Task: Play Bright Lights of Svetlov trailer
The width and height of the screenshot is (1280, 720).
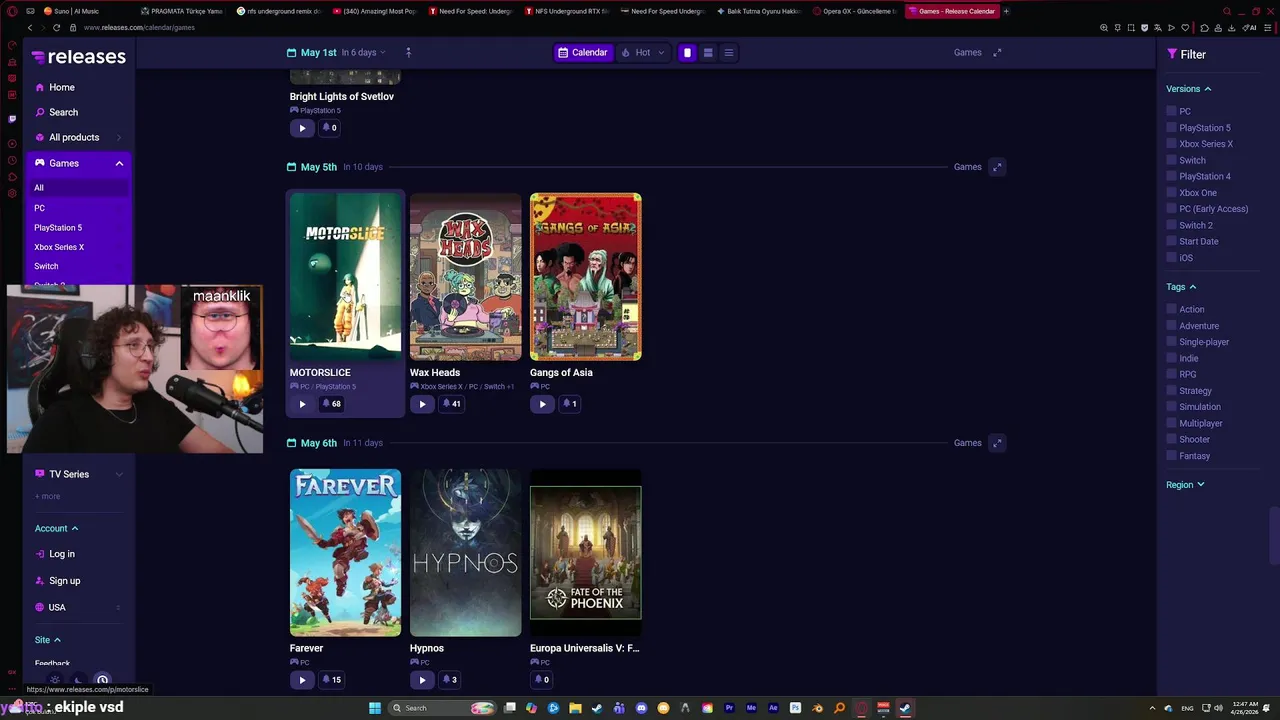Action: (302, 128)
